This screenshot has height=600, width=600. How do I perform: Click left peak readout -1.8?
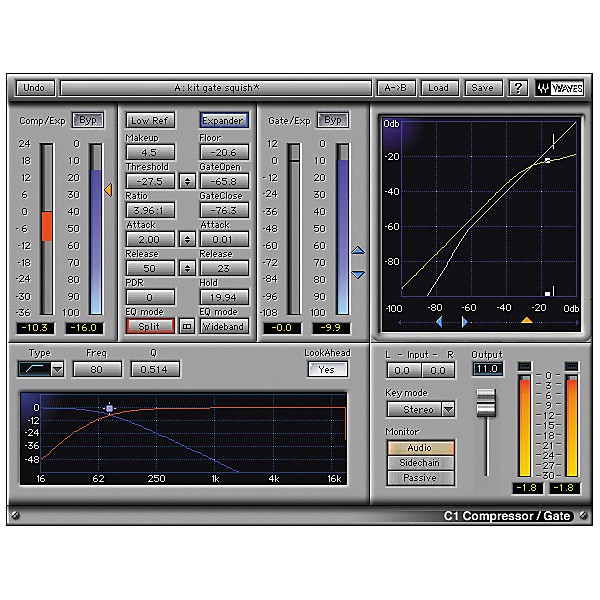coord(527,488)
